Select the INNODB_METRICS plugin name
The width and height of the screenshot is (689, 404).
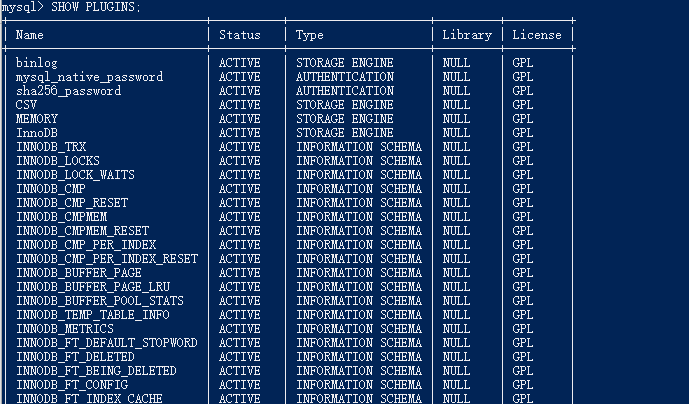click(65, 330)
